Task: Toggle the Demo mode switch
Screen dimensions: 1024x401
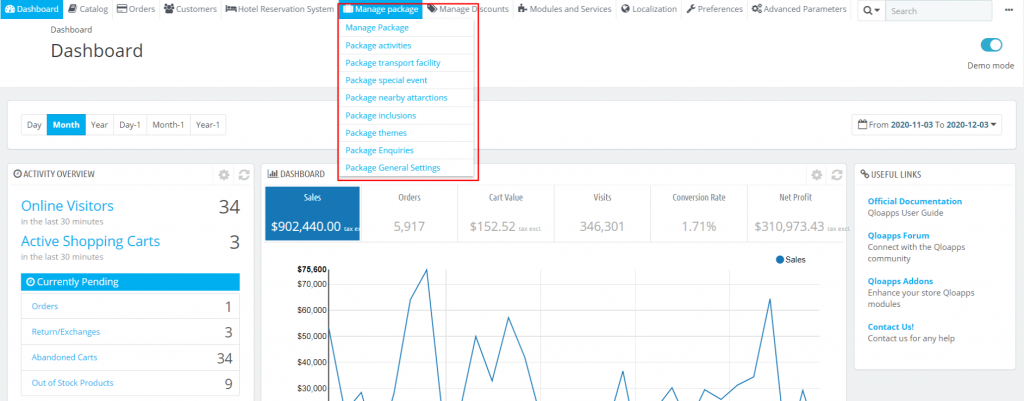Action: pos(991,45)
